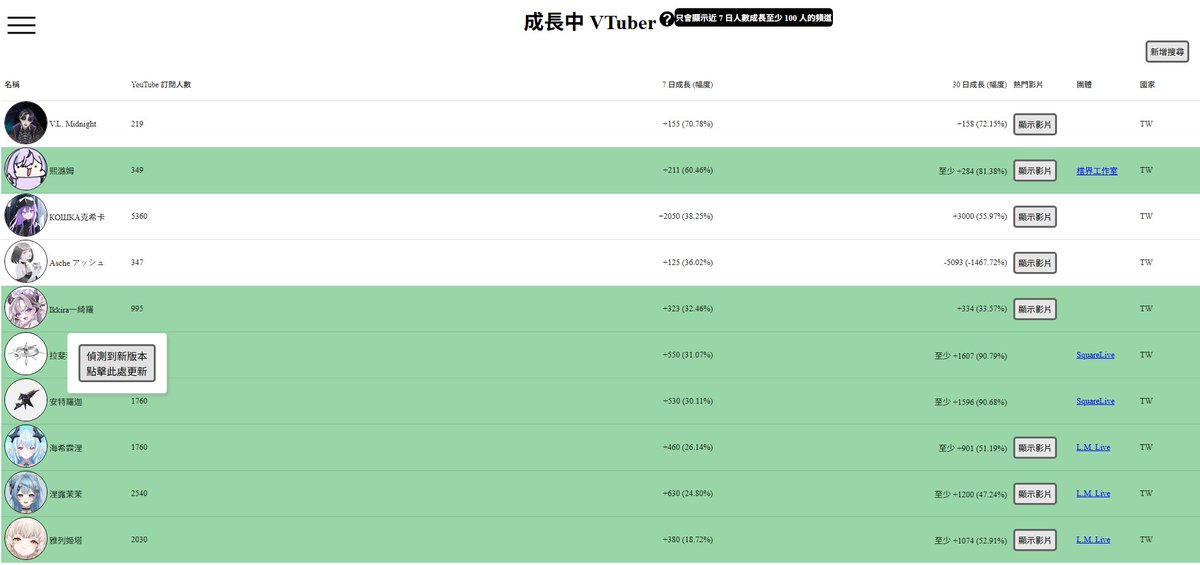Viewport: 1200px width, 565px height.
Task: Open group link in the +211 (60.46%) row
Action: pos(1097,171)
